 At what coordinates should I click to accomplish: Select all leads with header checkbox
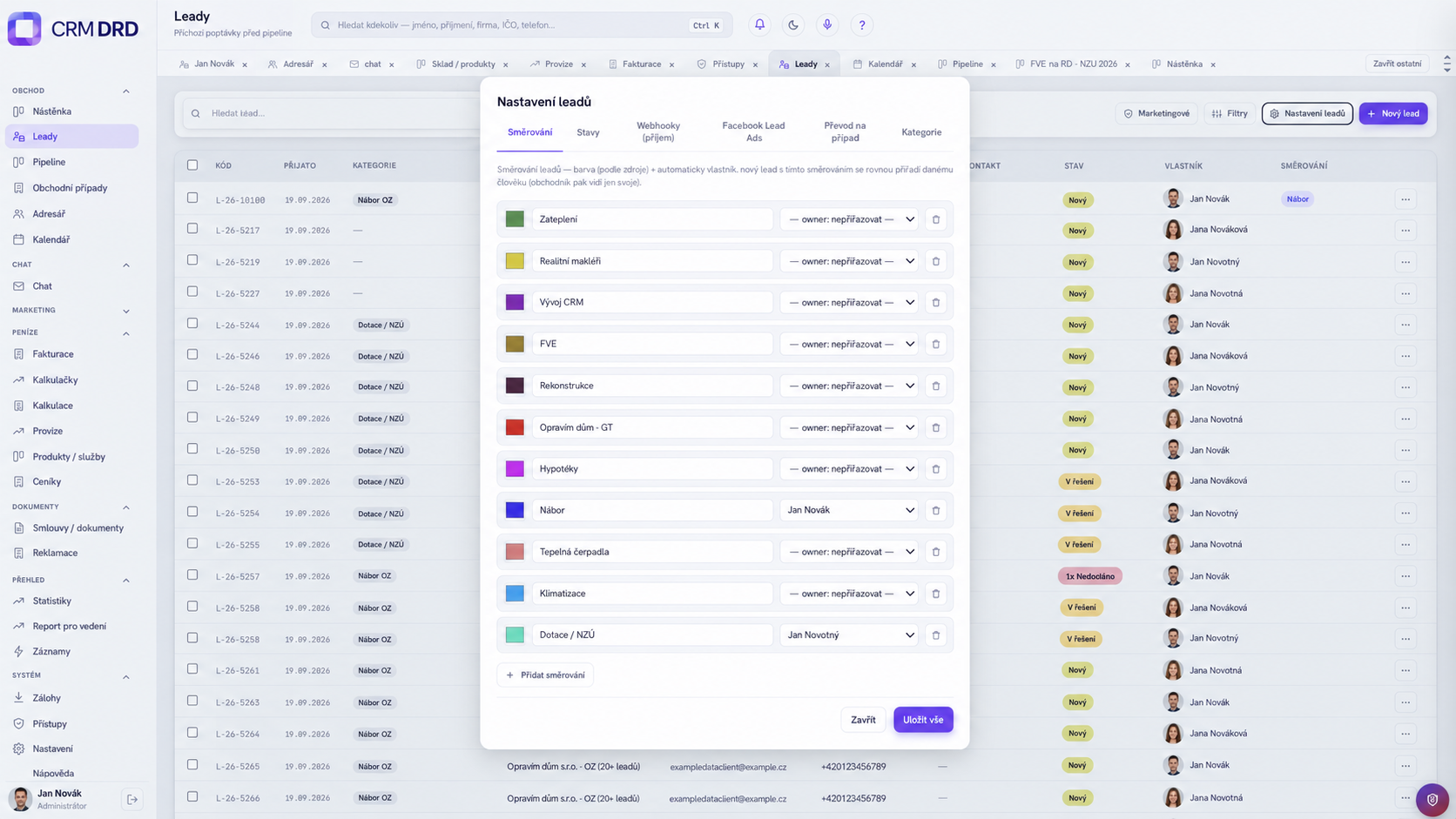tap(192, 165)
